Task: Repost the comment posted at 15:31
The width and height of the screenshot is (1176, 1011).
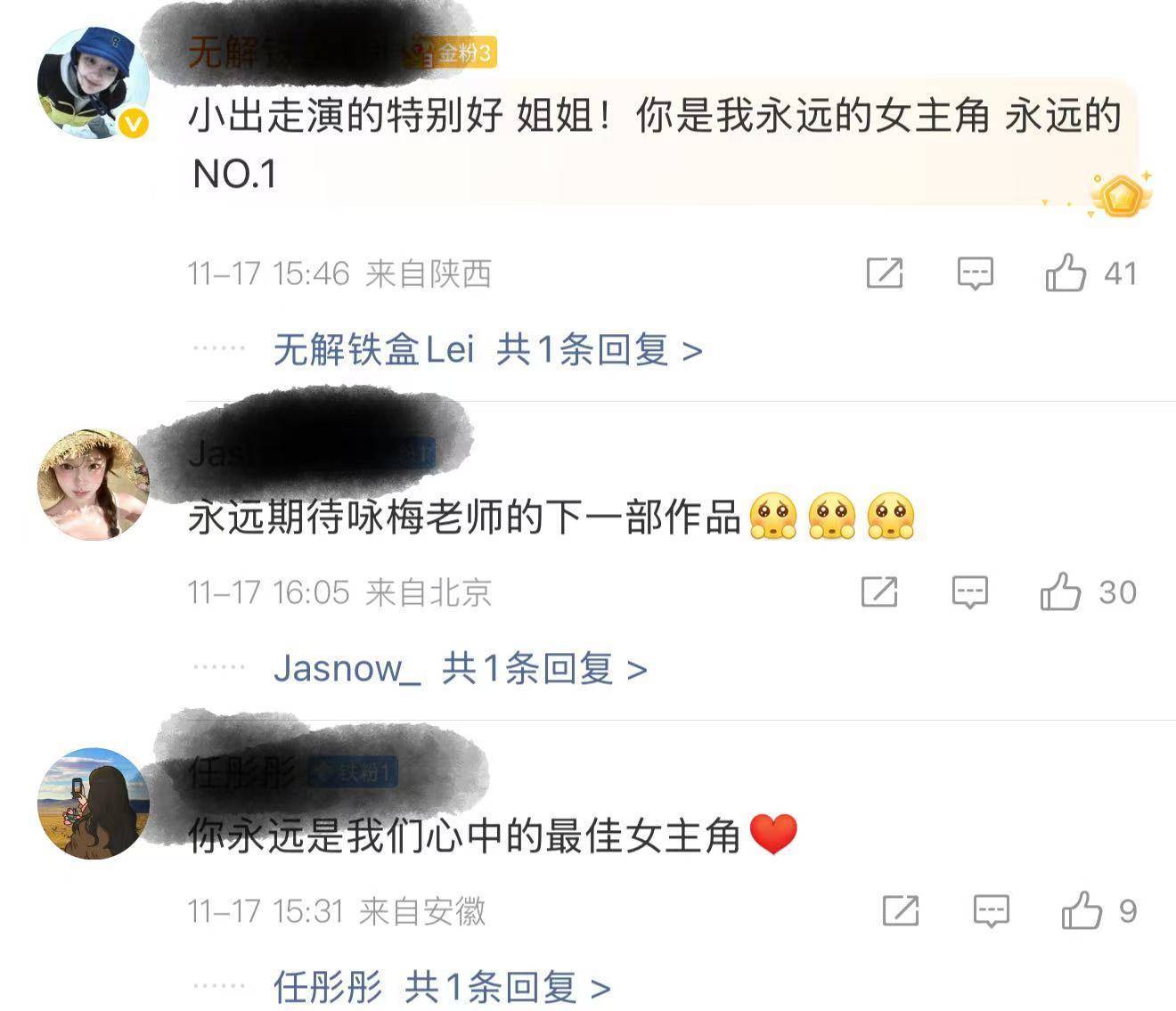Action: pos(900,910)
